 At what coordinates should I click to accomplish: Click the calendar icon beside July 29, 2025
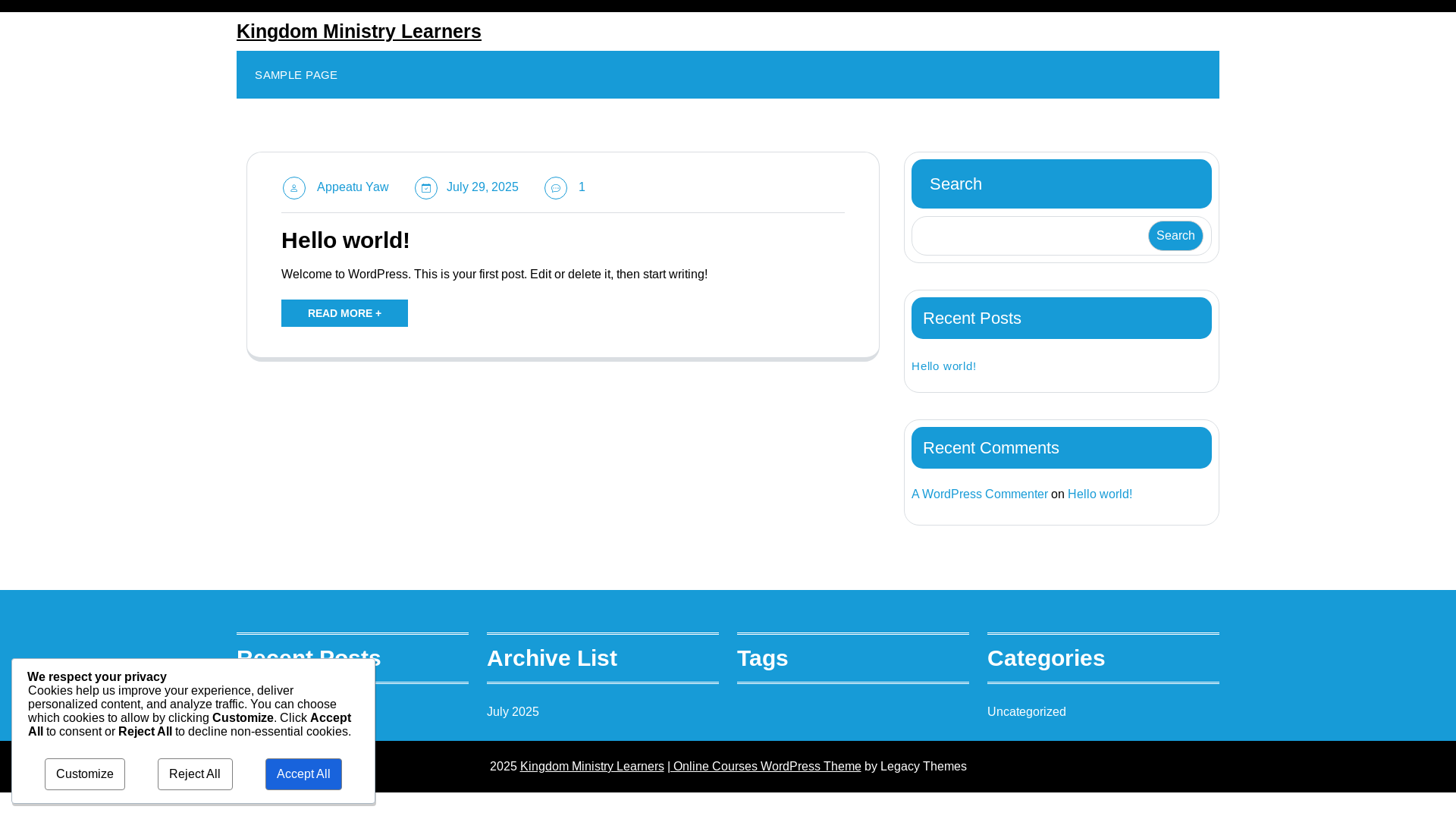(x=426, y=188)
